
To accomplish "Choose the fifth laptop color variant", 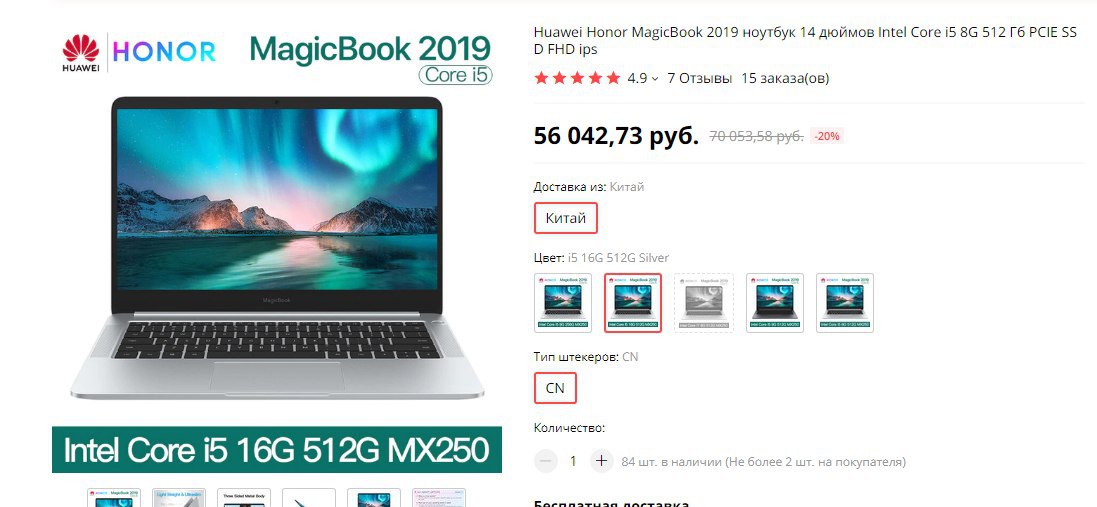I will click(x=844, y=302).
